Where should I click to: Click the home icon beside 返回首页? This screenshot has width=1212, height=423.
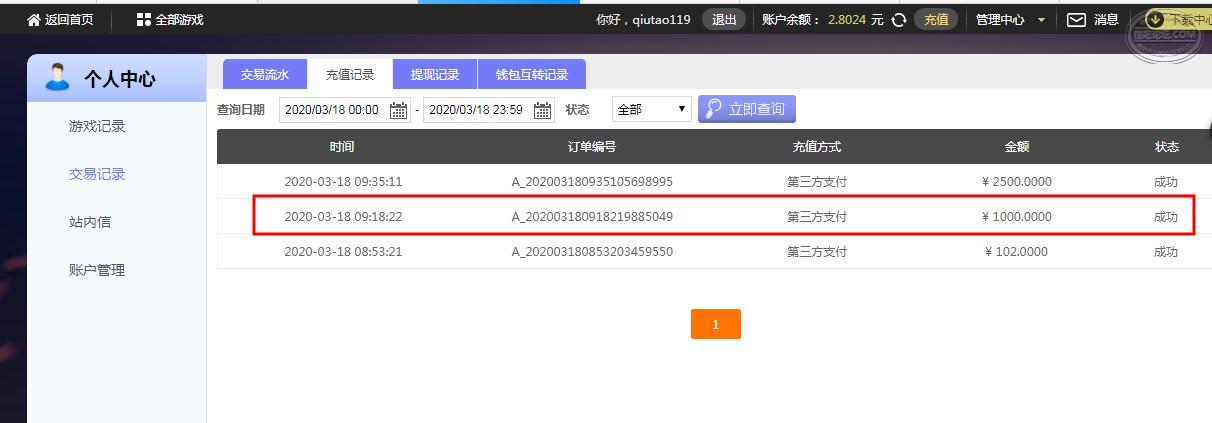[34, 20]
